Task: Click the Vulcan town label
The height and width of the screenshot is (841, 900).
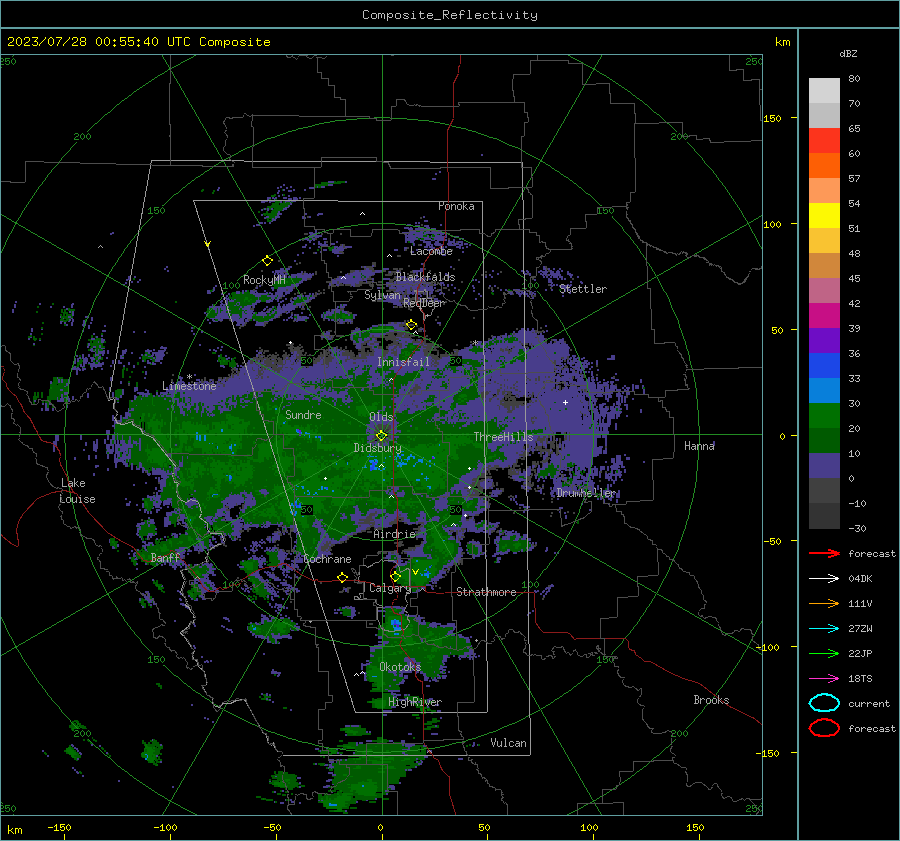Action: click(509, 743)
